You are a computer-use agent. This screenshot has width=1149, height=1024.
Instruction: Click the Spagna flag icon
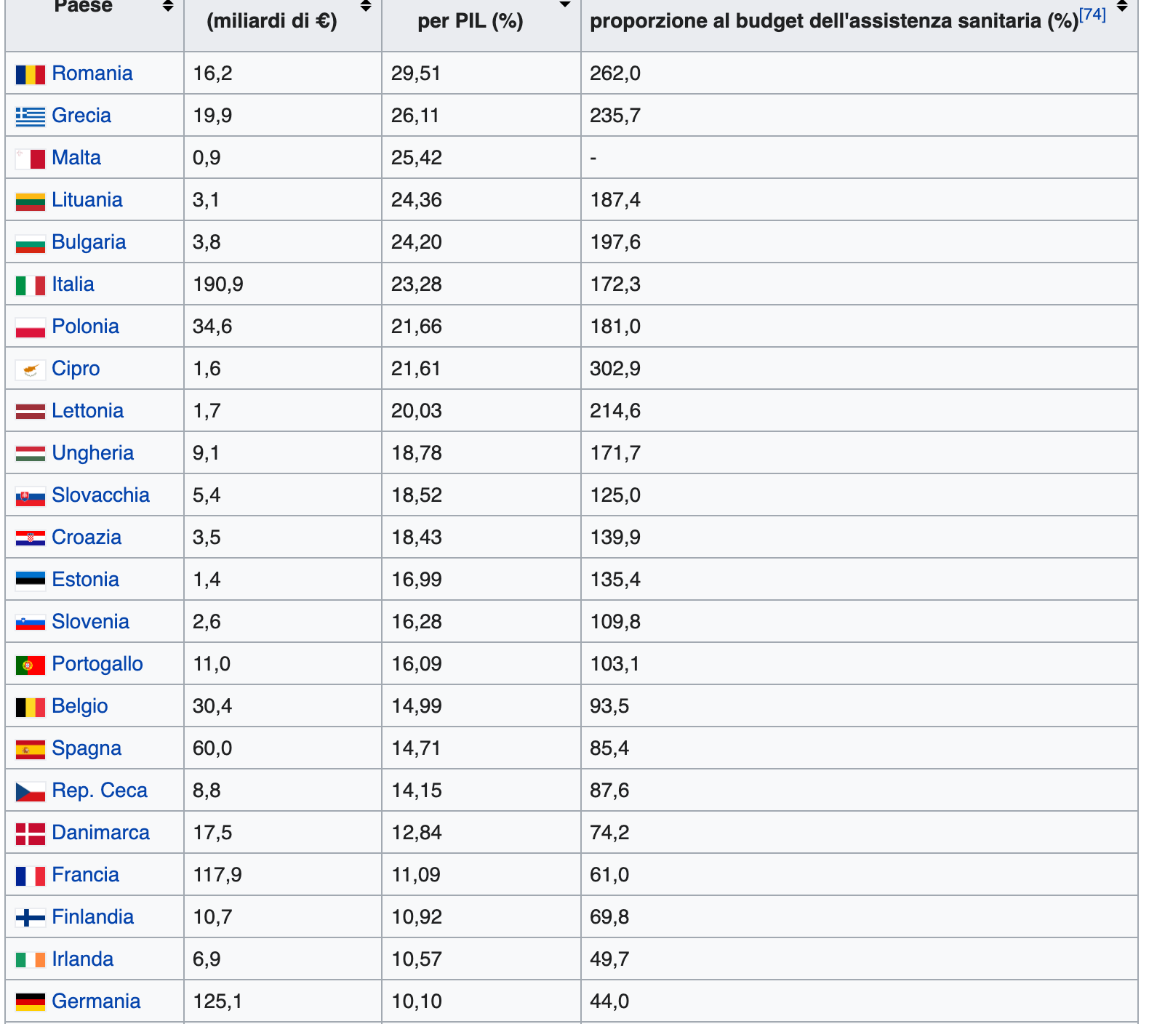(x=30, y=749)
